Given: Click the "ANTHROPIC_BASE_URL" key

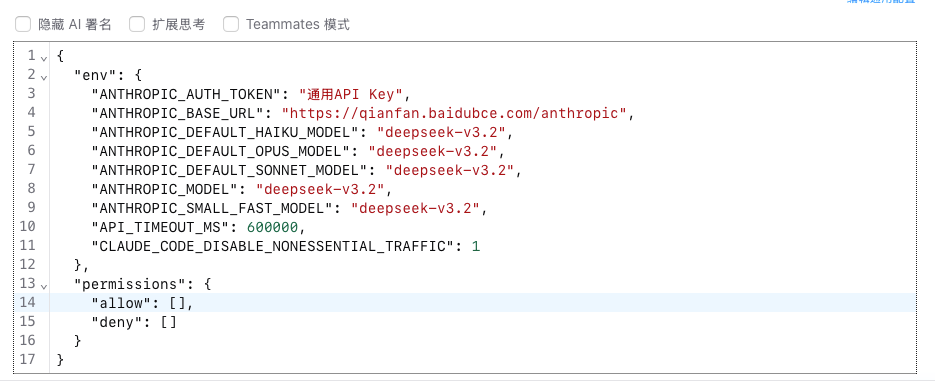Looking at the screenshot, I should tap(178, 113).
